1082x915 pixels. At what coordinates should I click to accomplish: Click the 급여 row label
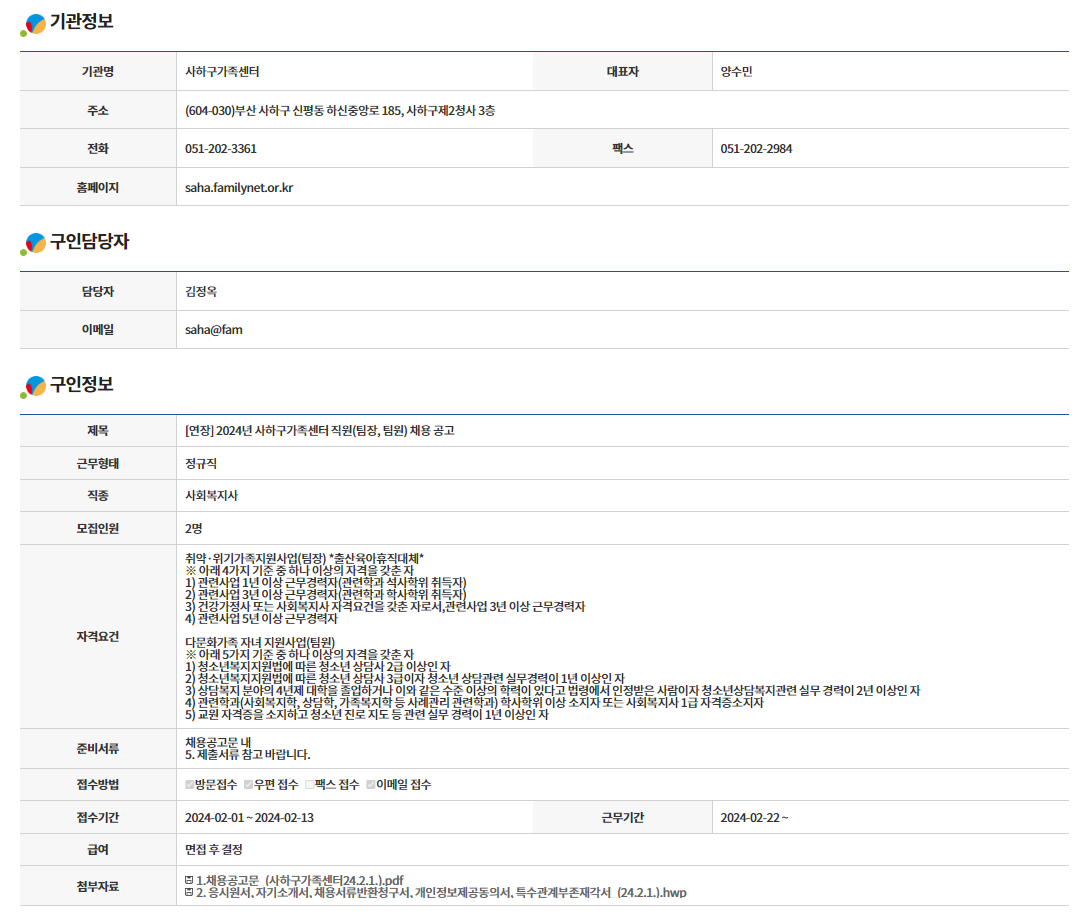(98, 849)
